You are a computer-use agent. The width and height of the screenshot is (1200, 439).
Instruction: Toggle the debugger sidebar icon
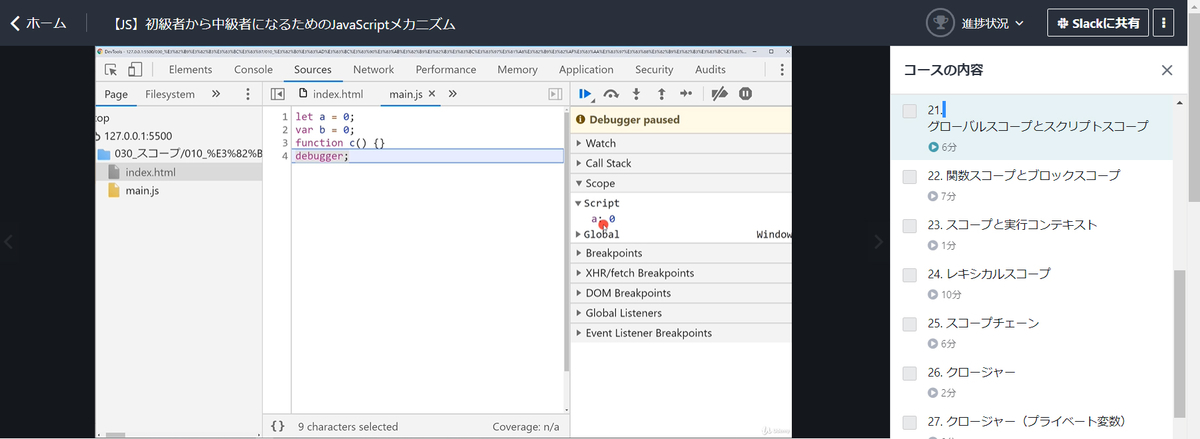tap(555, 94)
